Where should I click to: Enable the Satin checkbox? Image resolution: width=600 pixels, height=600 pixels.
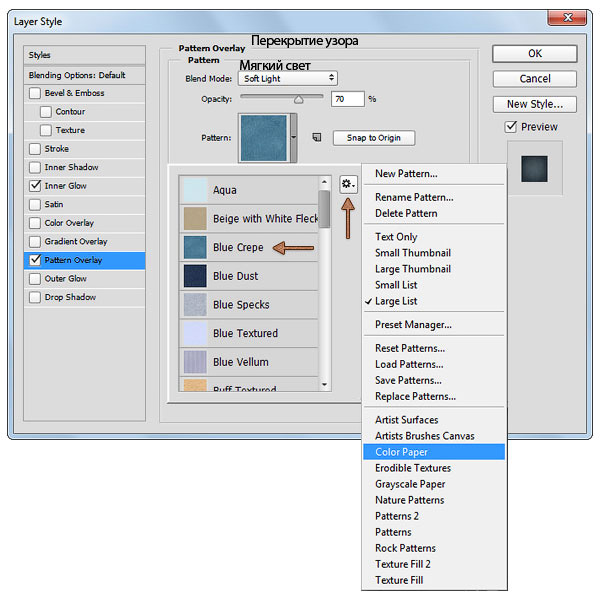pos(35,204)
